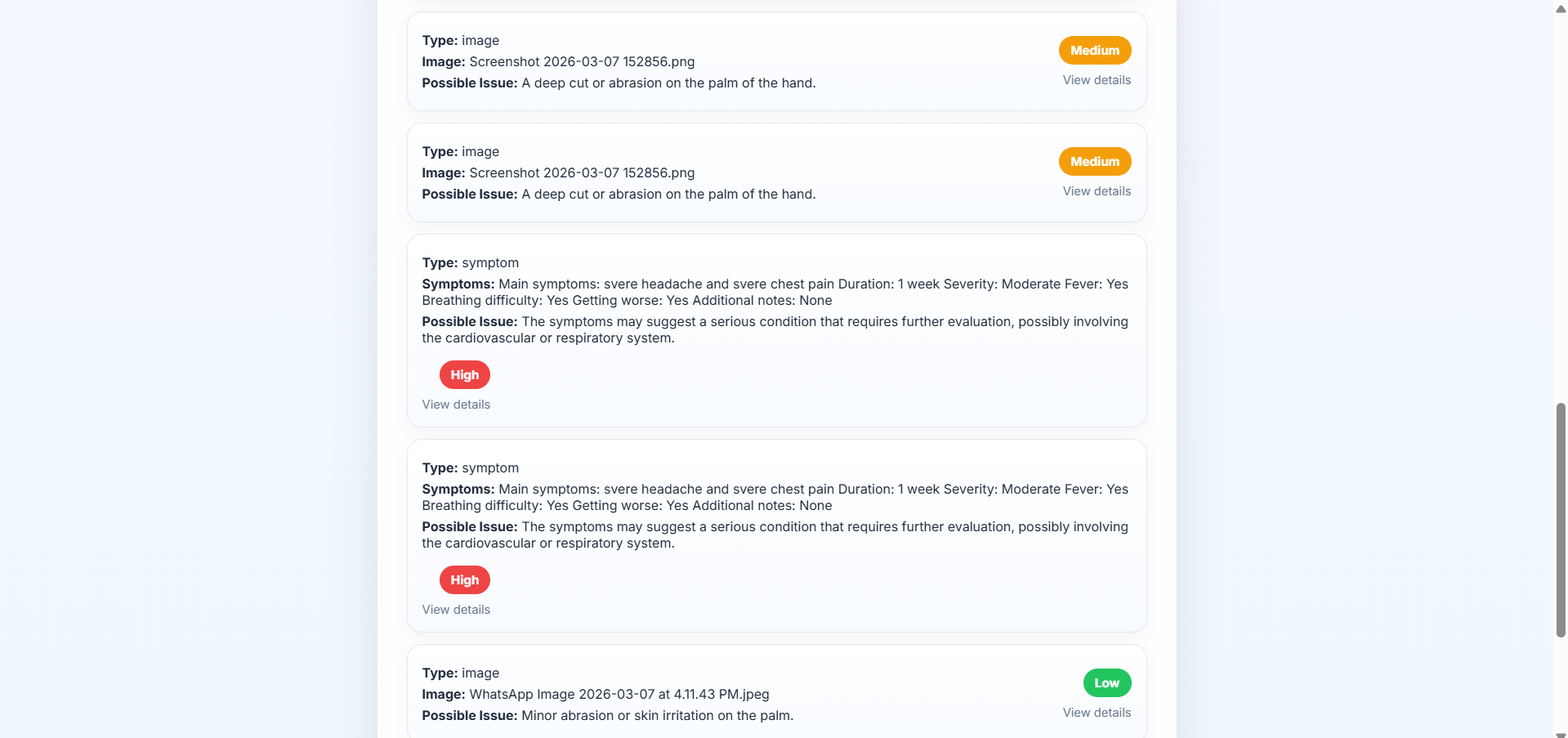Click the Medium severity badge on the first image card
1568x738 pixels.
click(x=1095, y=51)
